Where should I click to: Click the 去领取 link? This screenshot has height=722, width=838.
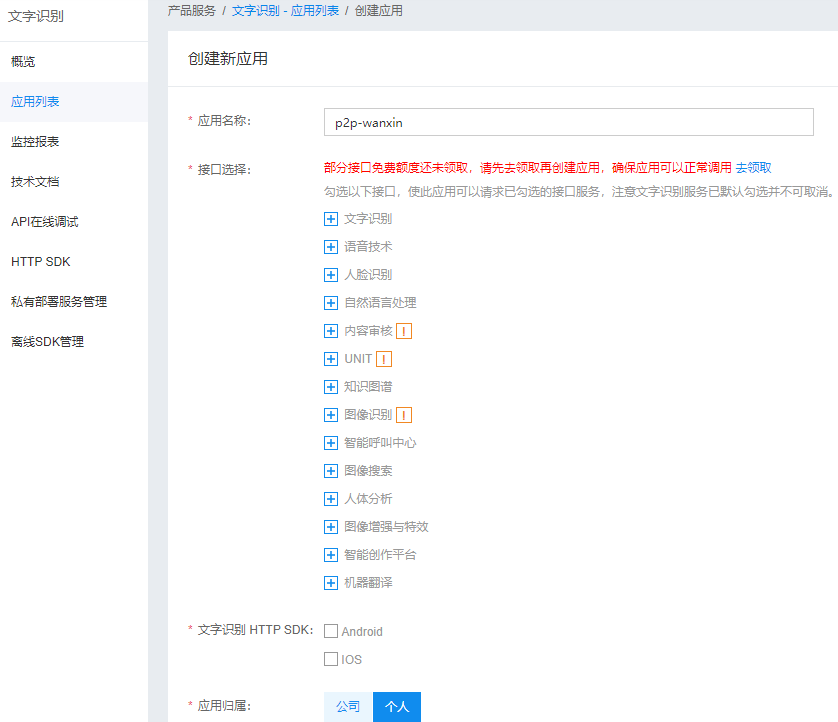point(754,168)
